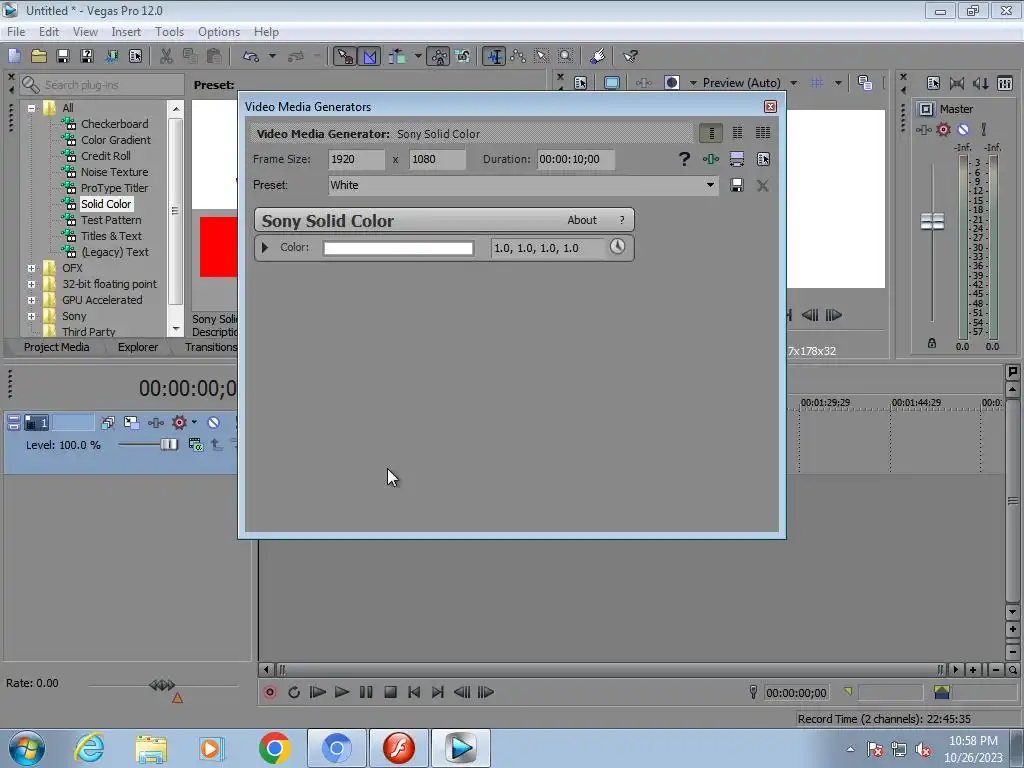Toggle Automatic Crossfades in main toolbar

[x=370, y=56]
